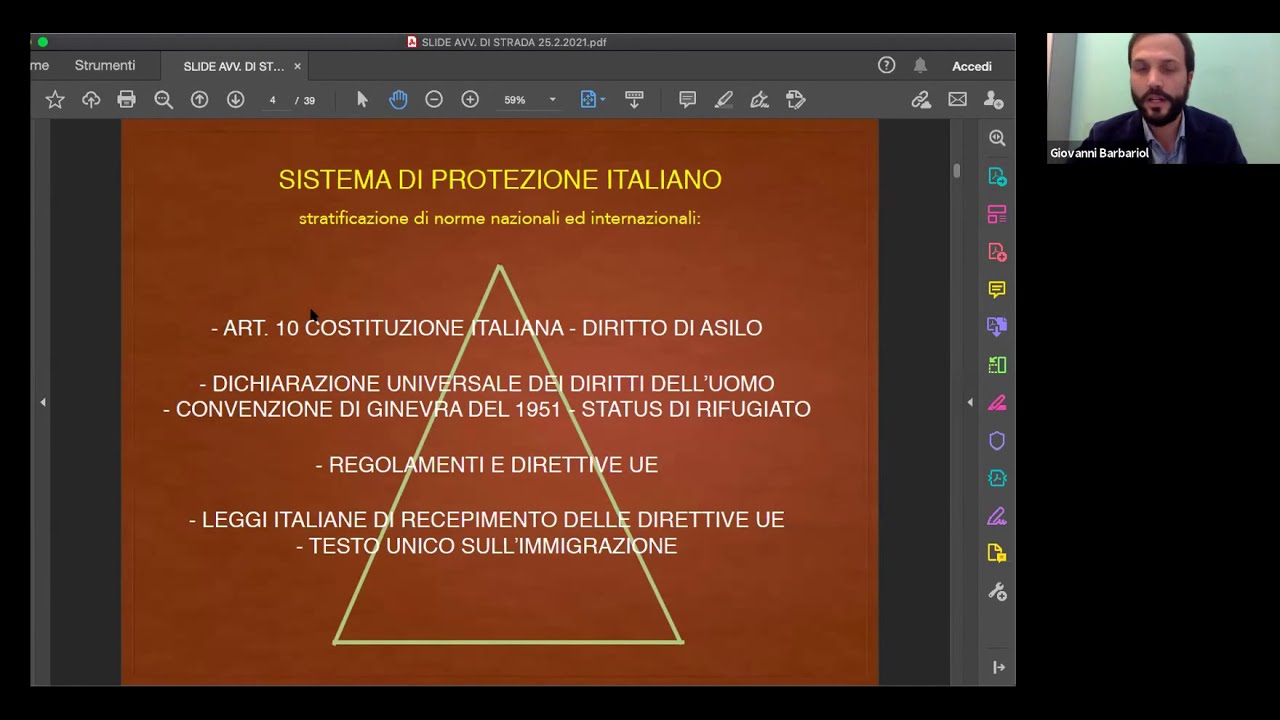Image resolution: width=1280 pixels, height=720 pixels.
Task: Switch to the Strumenti tab
Action: click(x=105, y=65)
